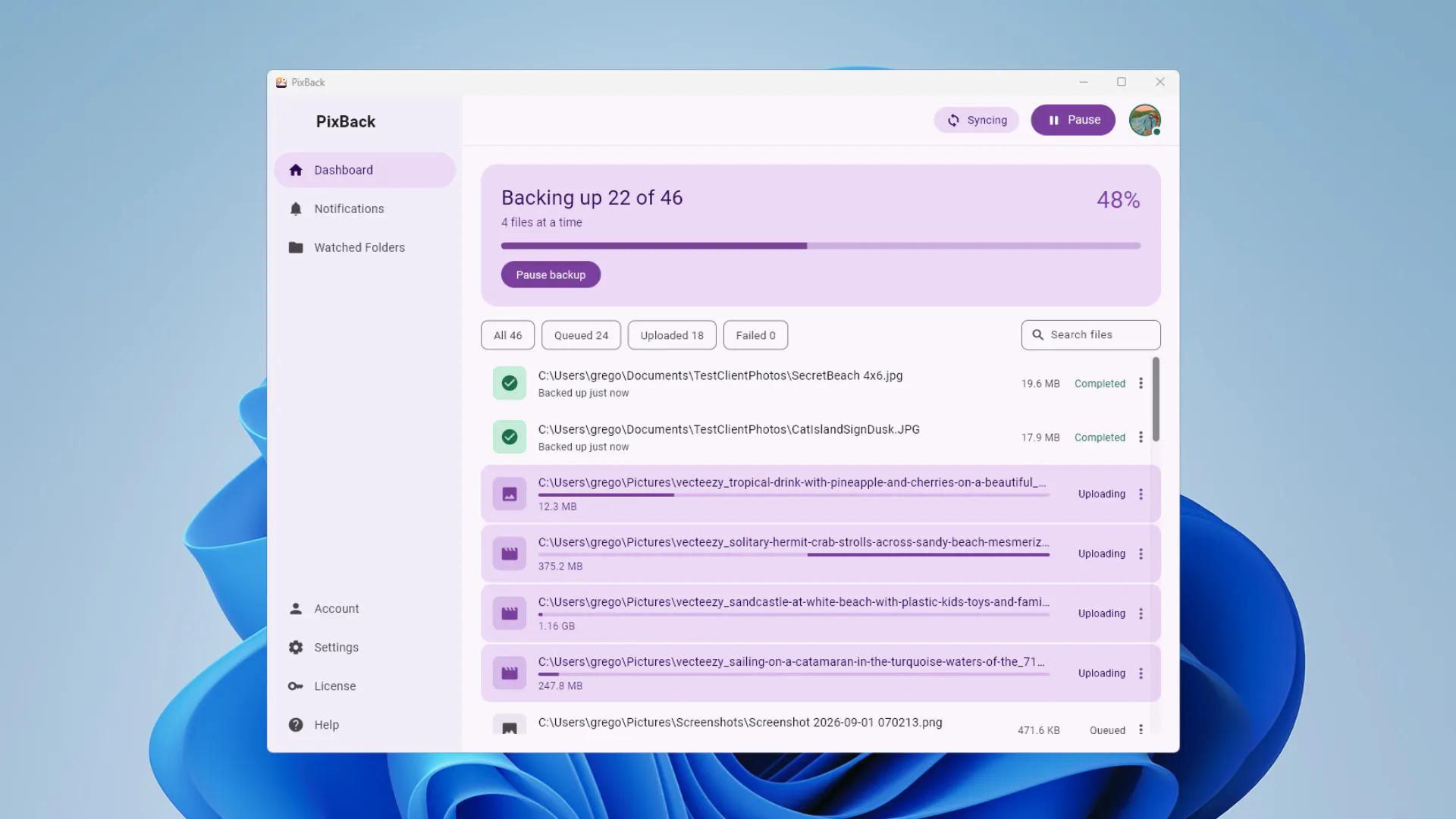The width and height of the screenshot is (1456, 819).
Task: Filter list by Failed 0
Action: pos(755,335)
